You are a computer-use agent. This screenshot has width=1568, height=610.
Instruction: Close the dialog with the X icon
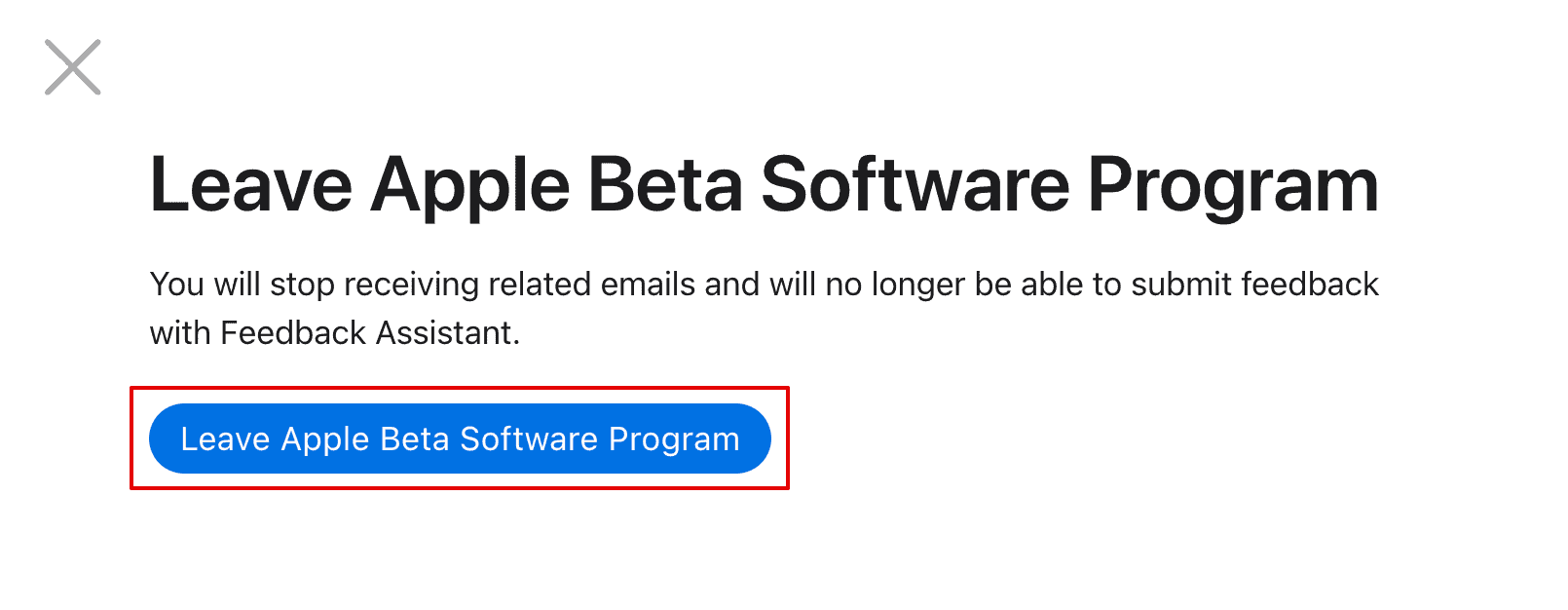point(73,67)
